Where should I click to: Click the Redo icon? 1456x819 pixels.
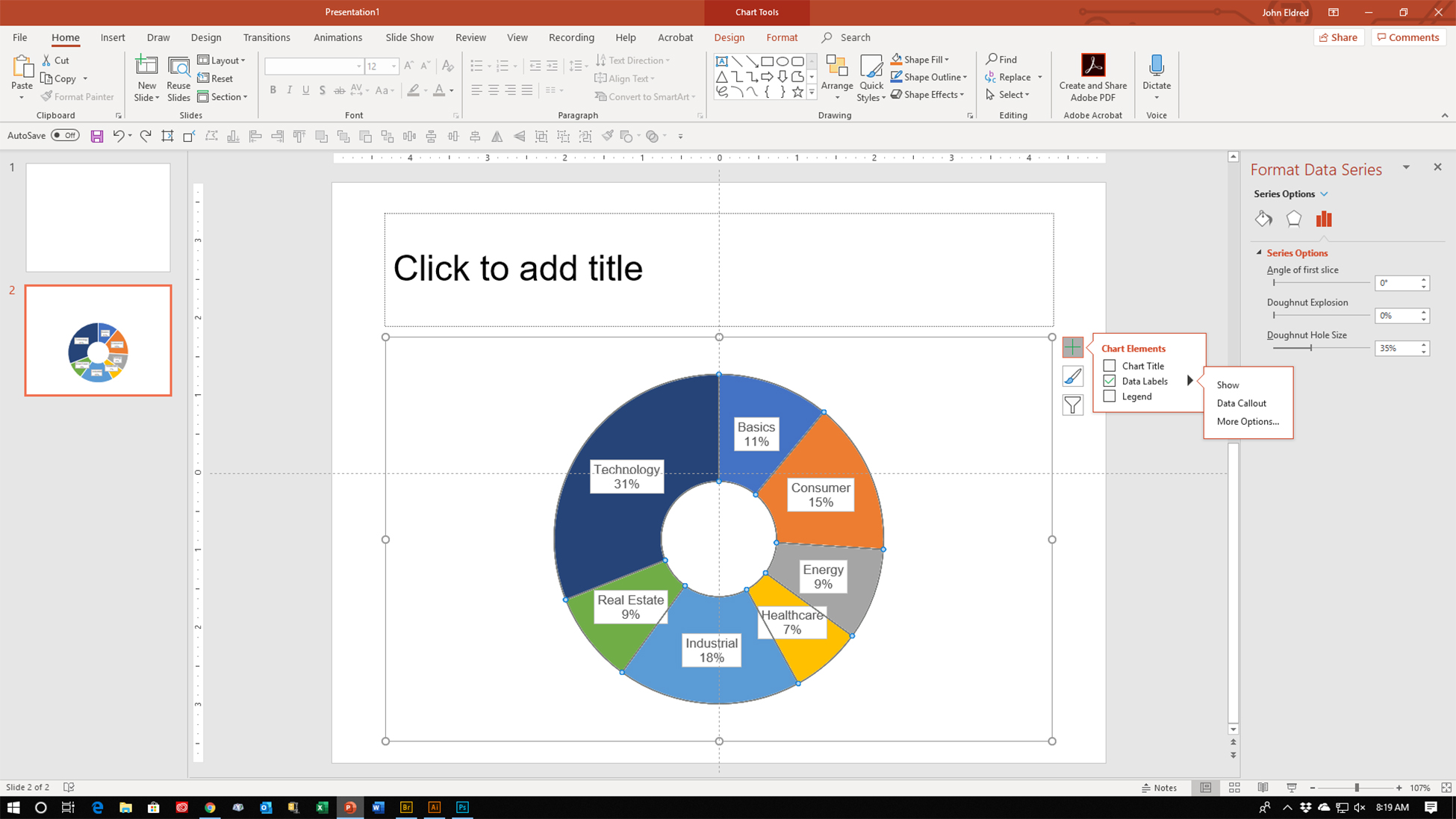(x=146, y=136)
